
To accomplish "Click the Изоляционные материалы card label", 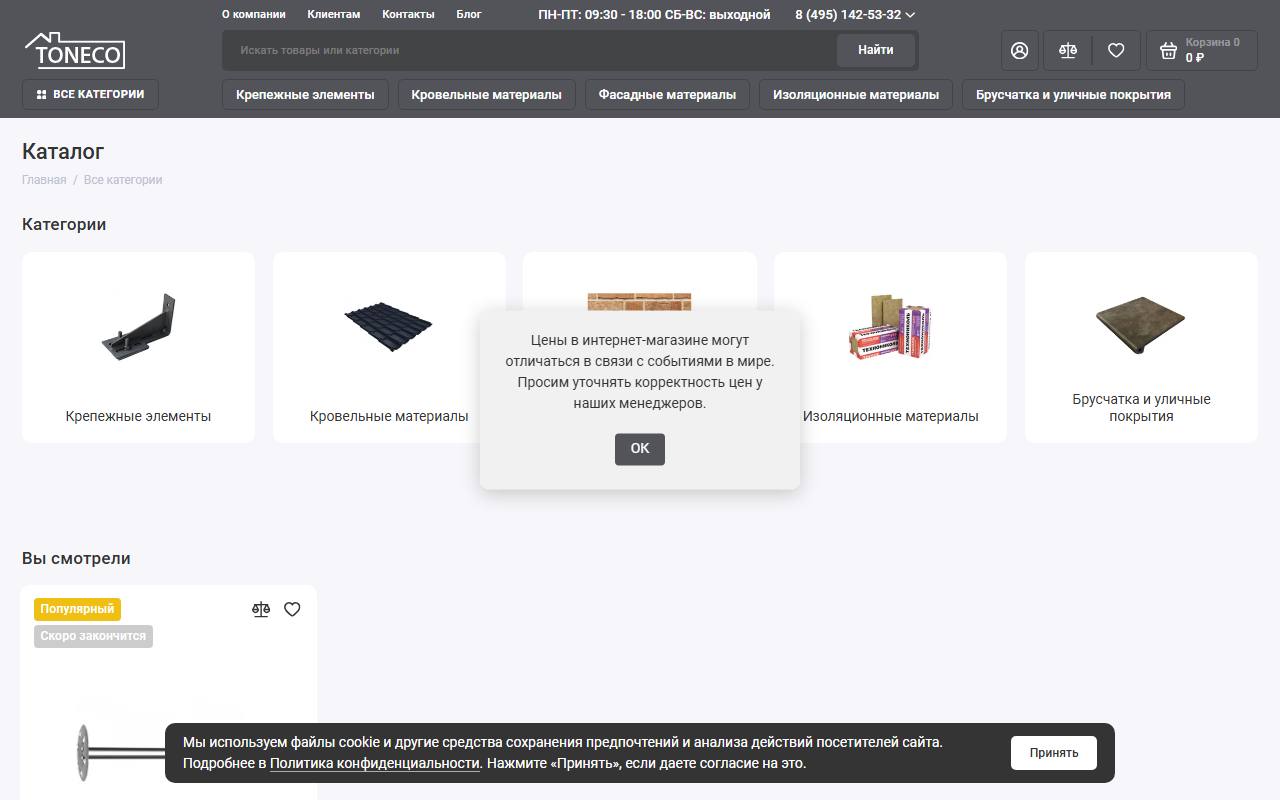I will [x=891, y=416].
